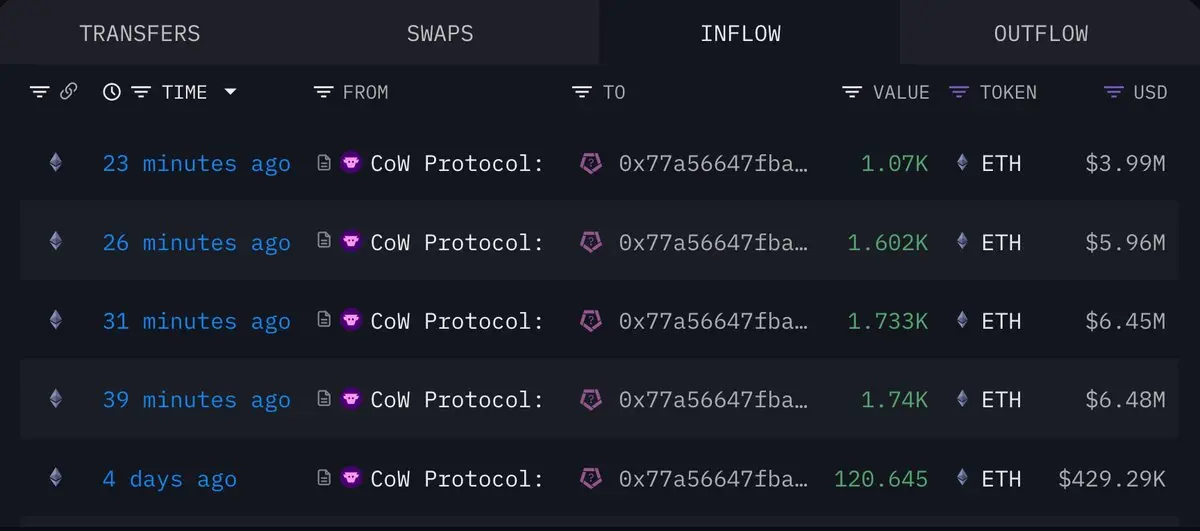The height and width of the screenshot is (531, 1200).
Task: Click Ethereum chain icon in 23 minutes row
Action: (56, 162)
